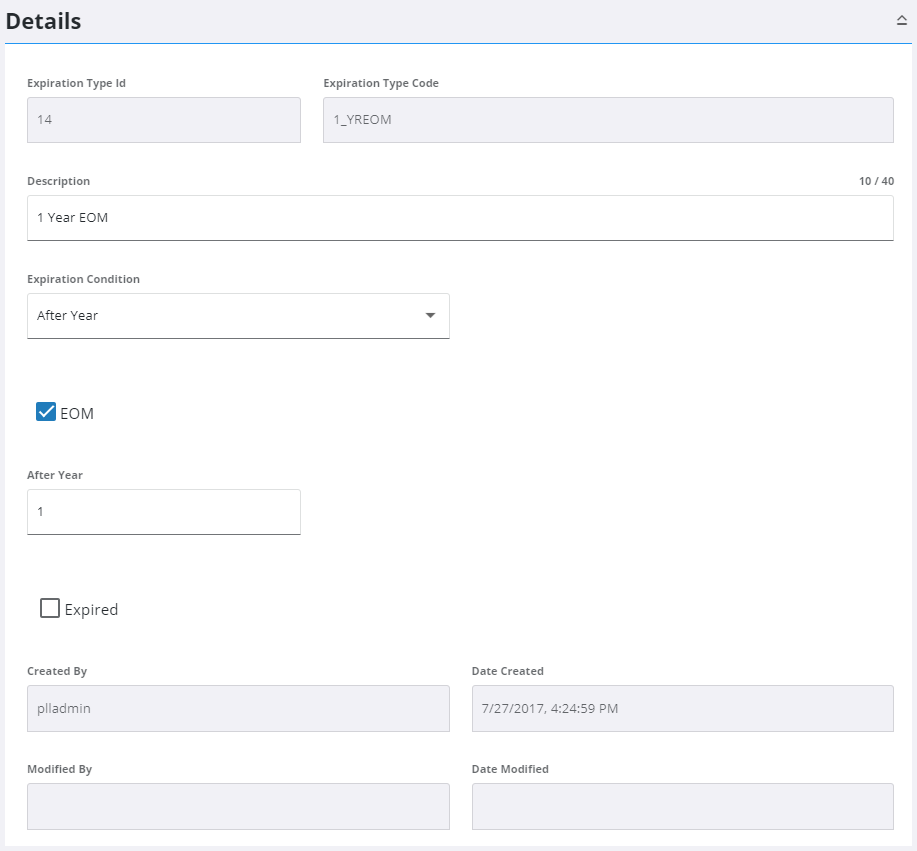Click the Expiration Type Id field
The image size is (917, 851).
[164, 120]
